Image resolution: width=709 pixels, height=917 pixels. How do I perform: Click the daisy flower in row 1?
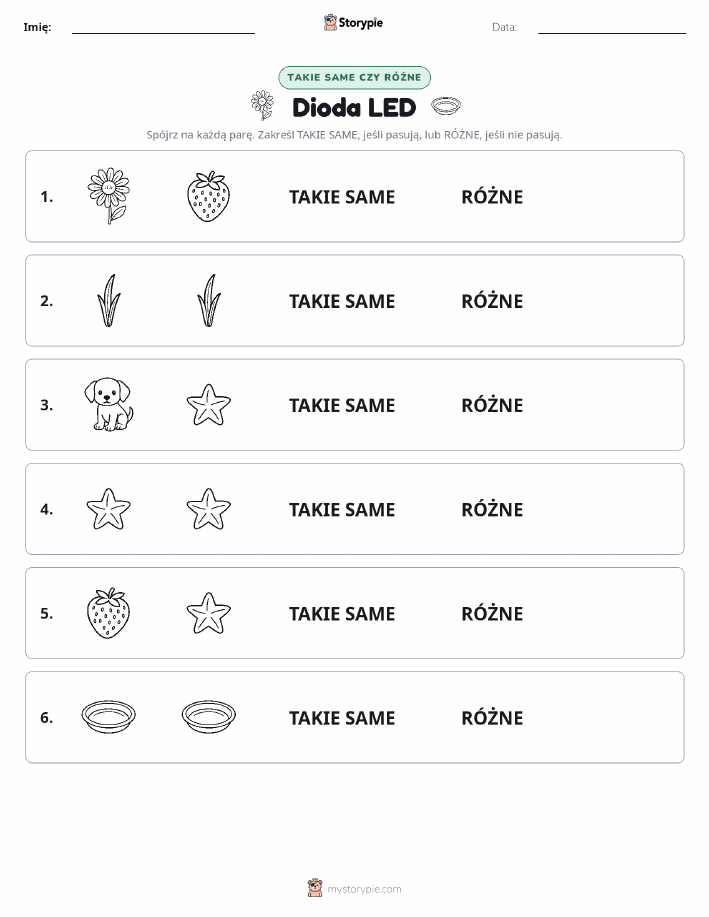(x=109, y=196)
